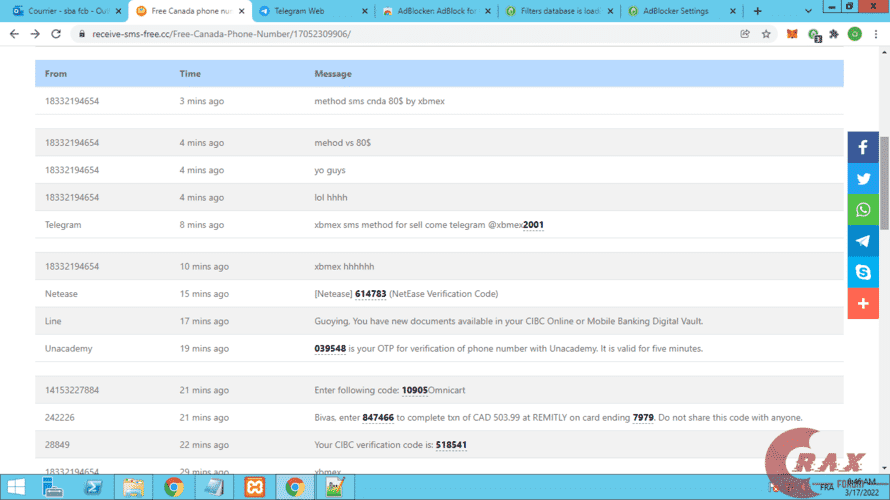The image size is (890, 500).
Task: Click sender 242226
Action: tap(60, 418)
